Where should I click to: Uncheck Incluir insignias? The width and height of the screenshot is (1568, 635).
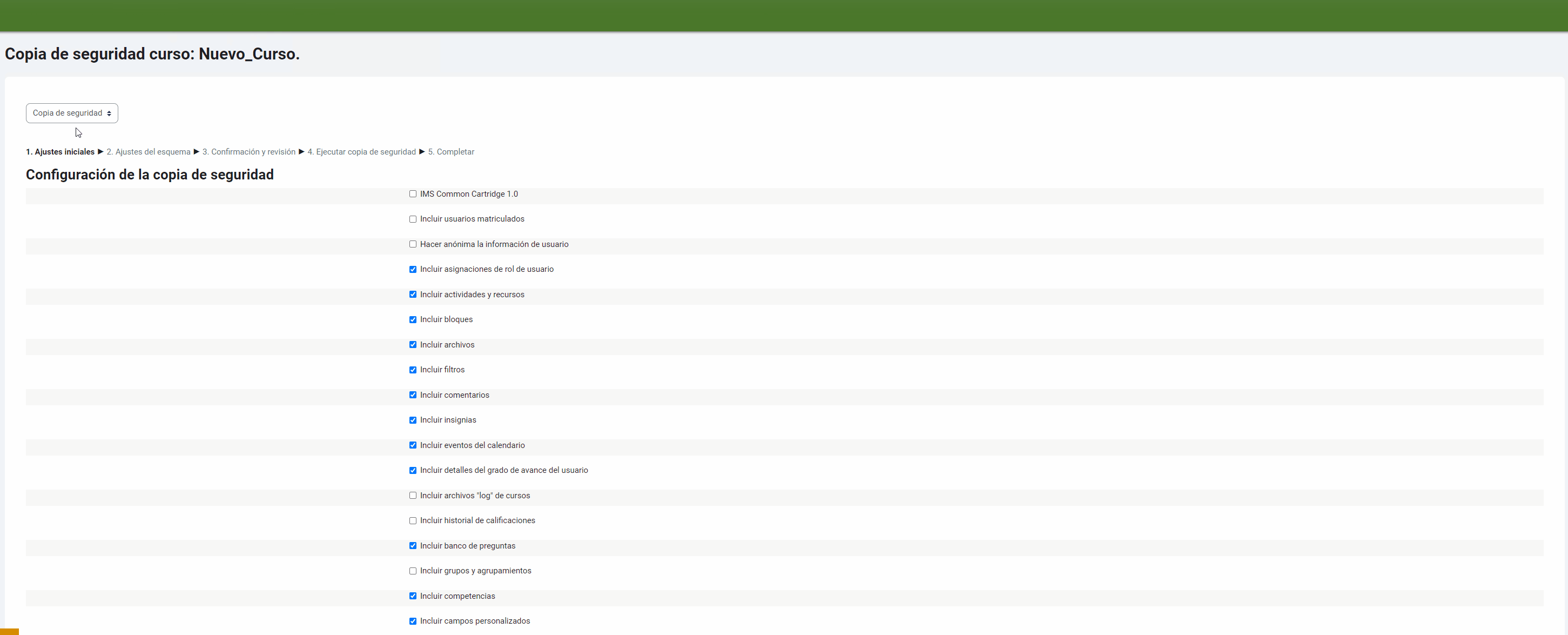(x=413, y=420)
